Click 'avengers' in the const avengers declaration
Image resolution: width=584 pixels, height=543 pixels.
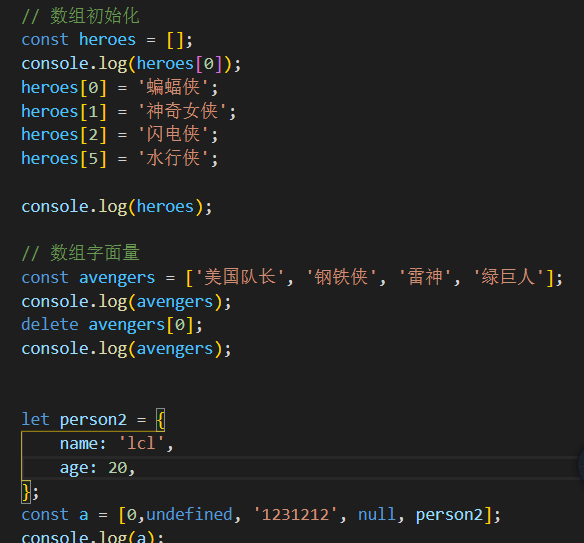coord(117,278)
